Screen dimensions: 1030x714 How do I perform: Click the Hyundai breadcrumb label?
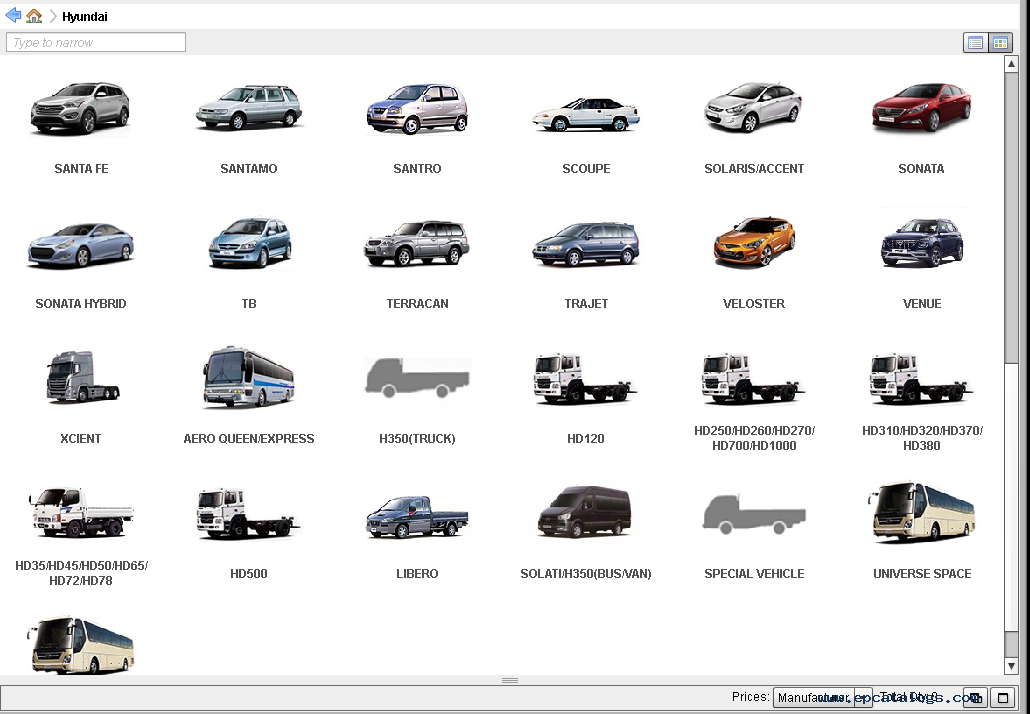point(84,16)
